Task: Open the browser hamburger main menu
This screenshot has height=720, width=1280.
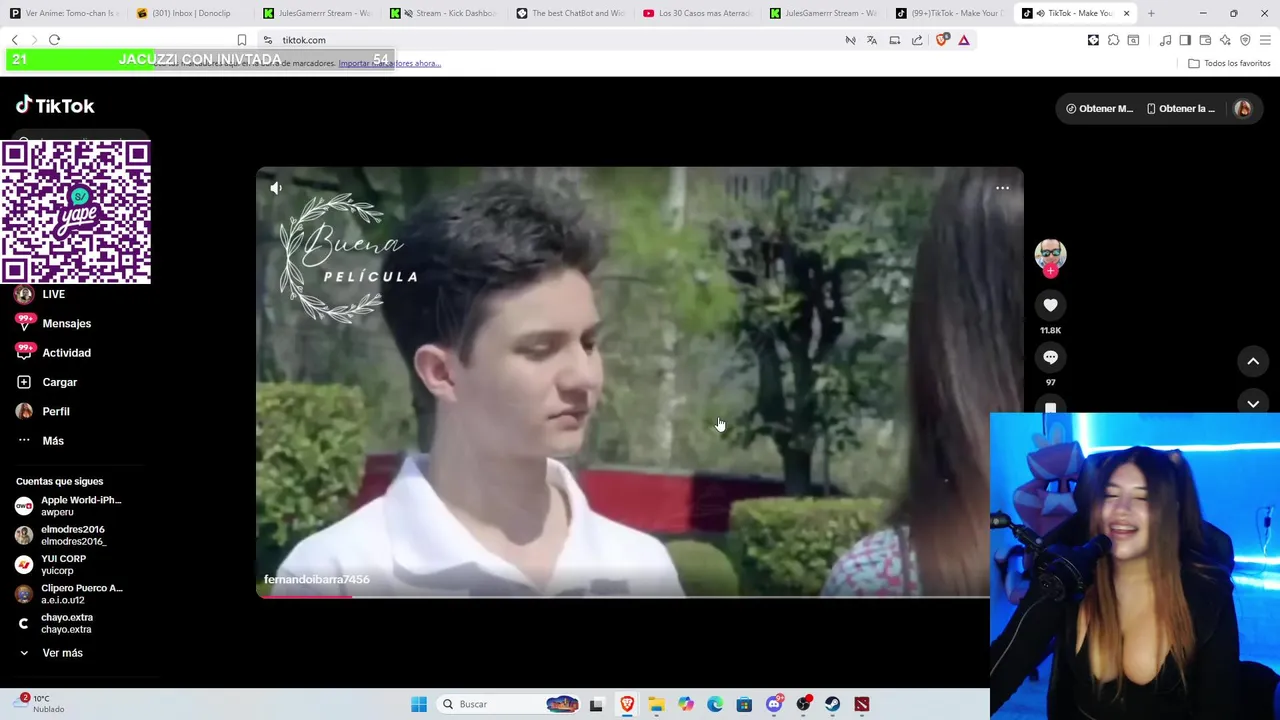Action: (x=1265, y=40)
